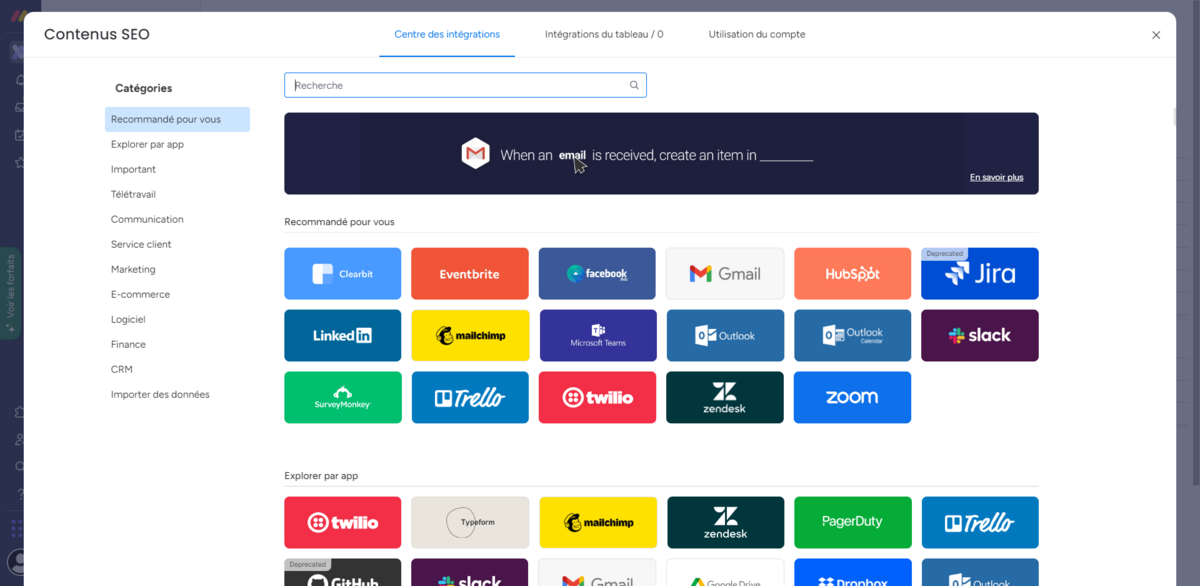Viewport: 1200px width, 586px height.
Task: Open the Mailchimp tile in recommended section
Action: [x=470, y=335]
